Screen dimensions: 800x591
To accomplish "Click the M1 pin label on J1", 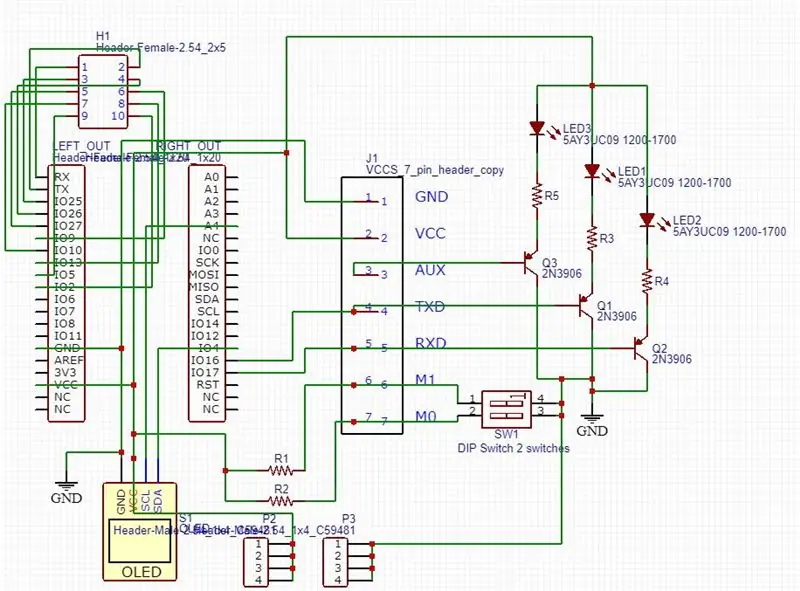I will click(x=425, y=380).
